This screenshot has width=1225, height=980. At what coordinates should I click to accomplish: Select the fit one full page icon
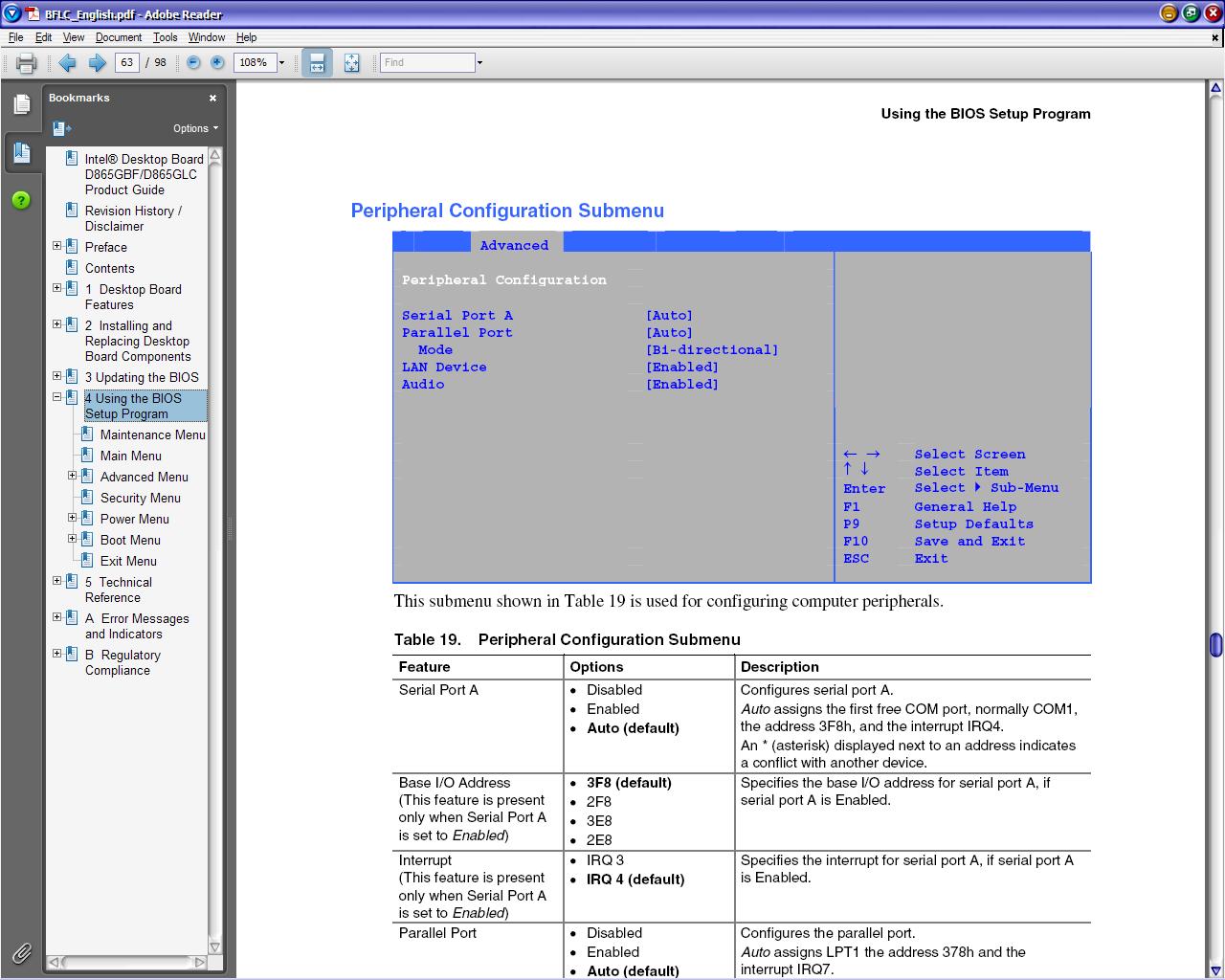[x=351, y=63]
